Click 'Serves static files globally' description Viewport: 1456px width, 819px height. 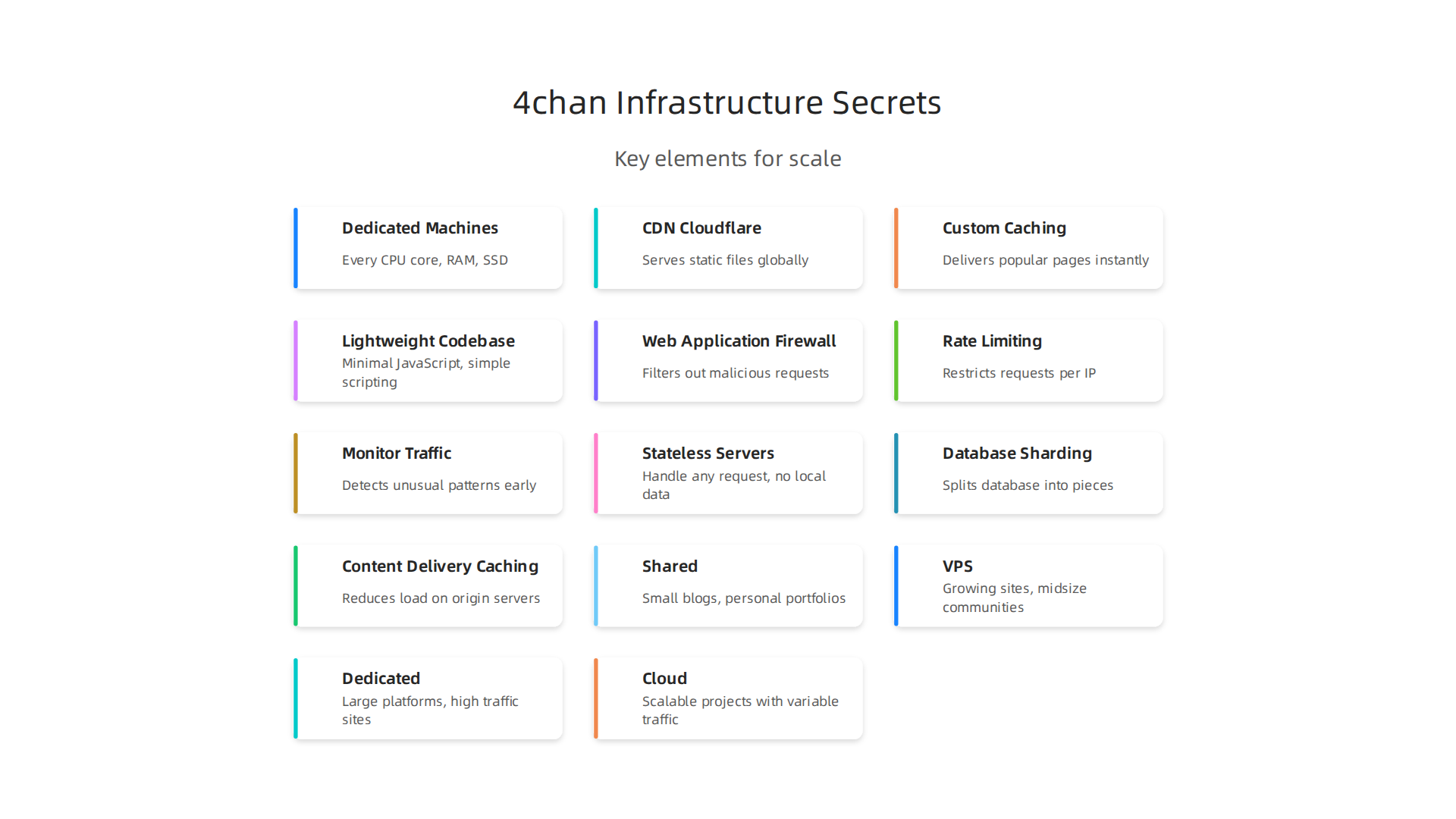[725, 260]
